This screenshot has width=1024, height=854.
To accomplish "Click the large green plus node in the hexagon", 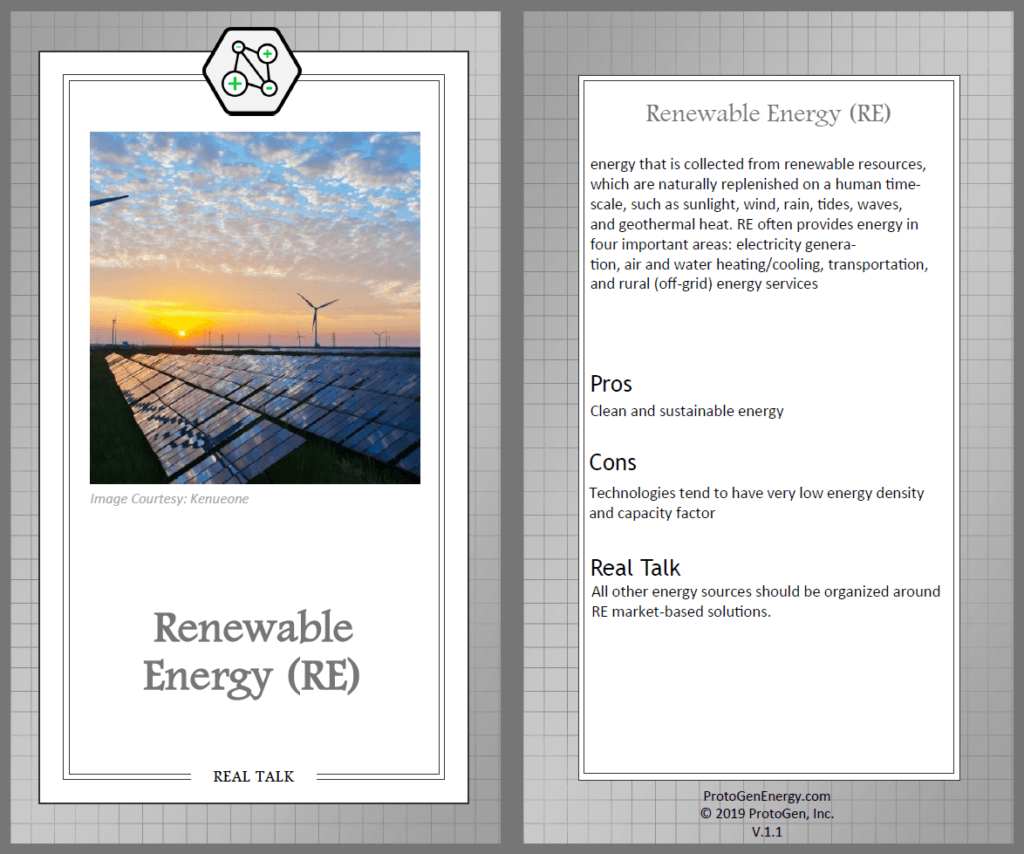I will coord(234,83).
